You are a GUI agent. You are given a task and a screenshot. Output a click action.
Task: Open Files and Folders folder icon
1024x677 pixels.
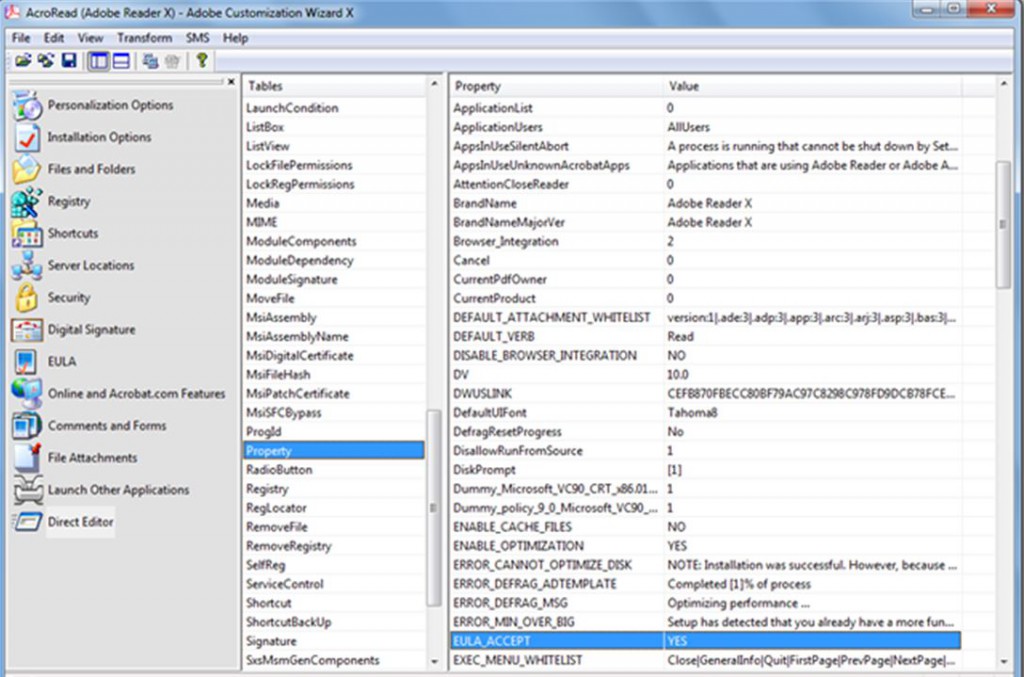pos(27,169)
